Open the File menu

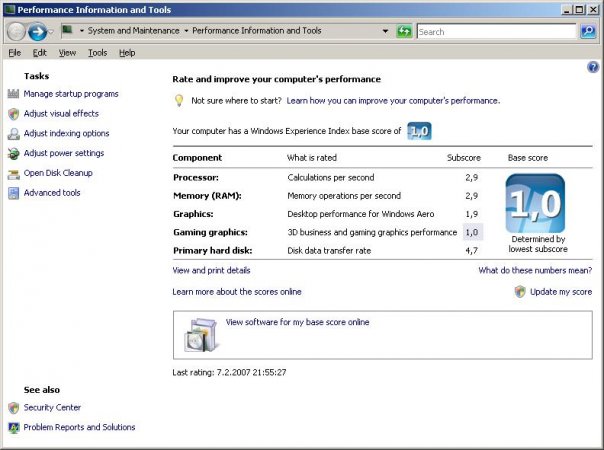pyautogui.click(x=15, y=53)
